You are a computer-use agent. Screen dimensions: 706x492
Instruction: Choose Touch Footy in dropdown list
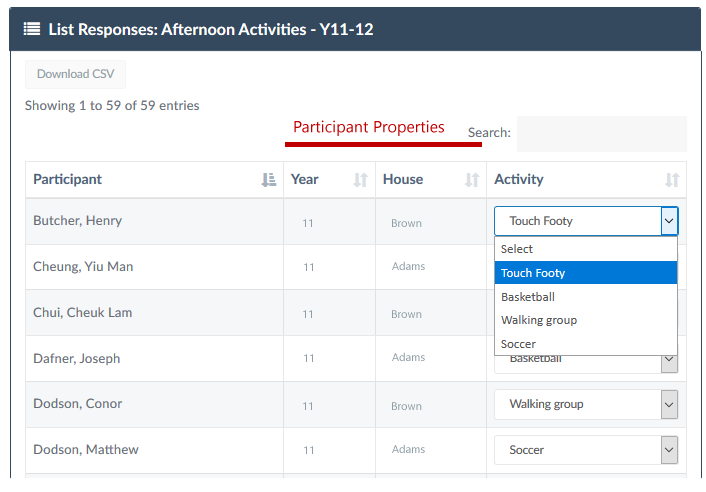pos(586,273)
